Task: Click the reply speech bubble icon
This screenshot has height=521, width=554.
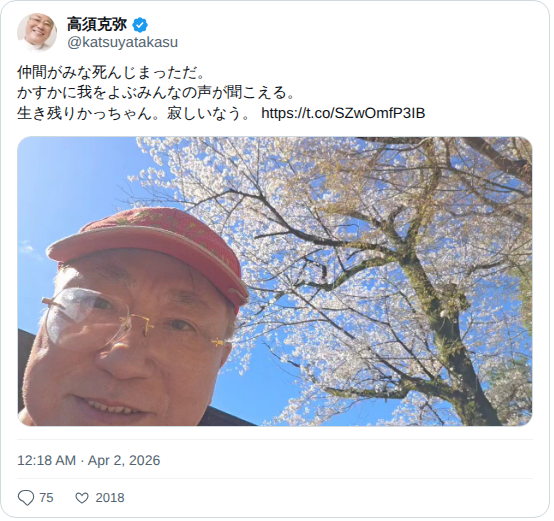Action: point(26,498)
